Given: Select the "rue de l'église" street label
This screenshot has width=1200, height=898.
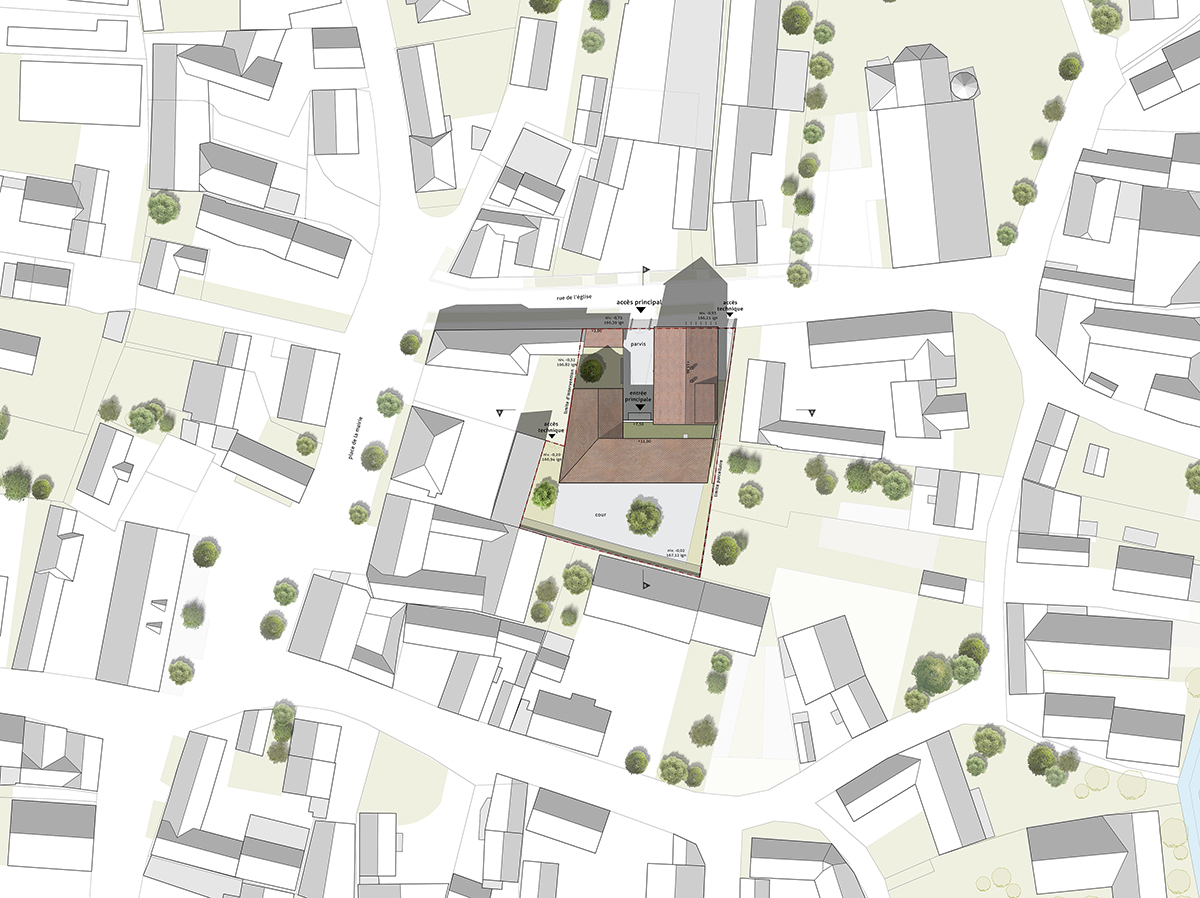Looking at the screenshot, I should (x=574, y=298).
